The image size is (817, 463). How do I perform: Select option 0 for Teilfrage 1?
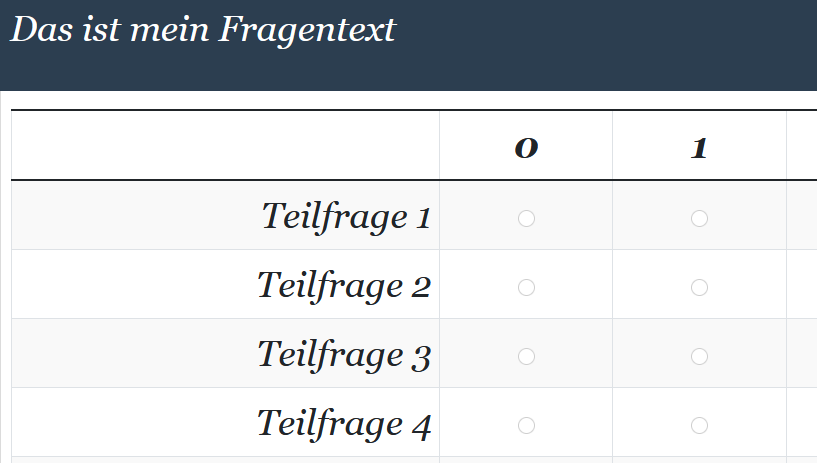pyautogui.click(x=526, y=218)
